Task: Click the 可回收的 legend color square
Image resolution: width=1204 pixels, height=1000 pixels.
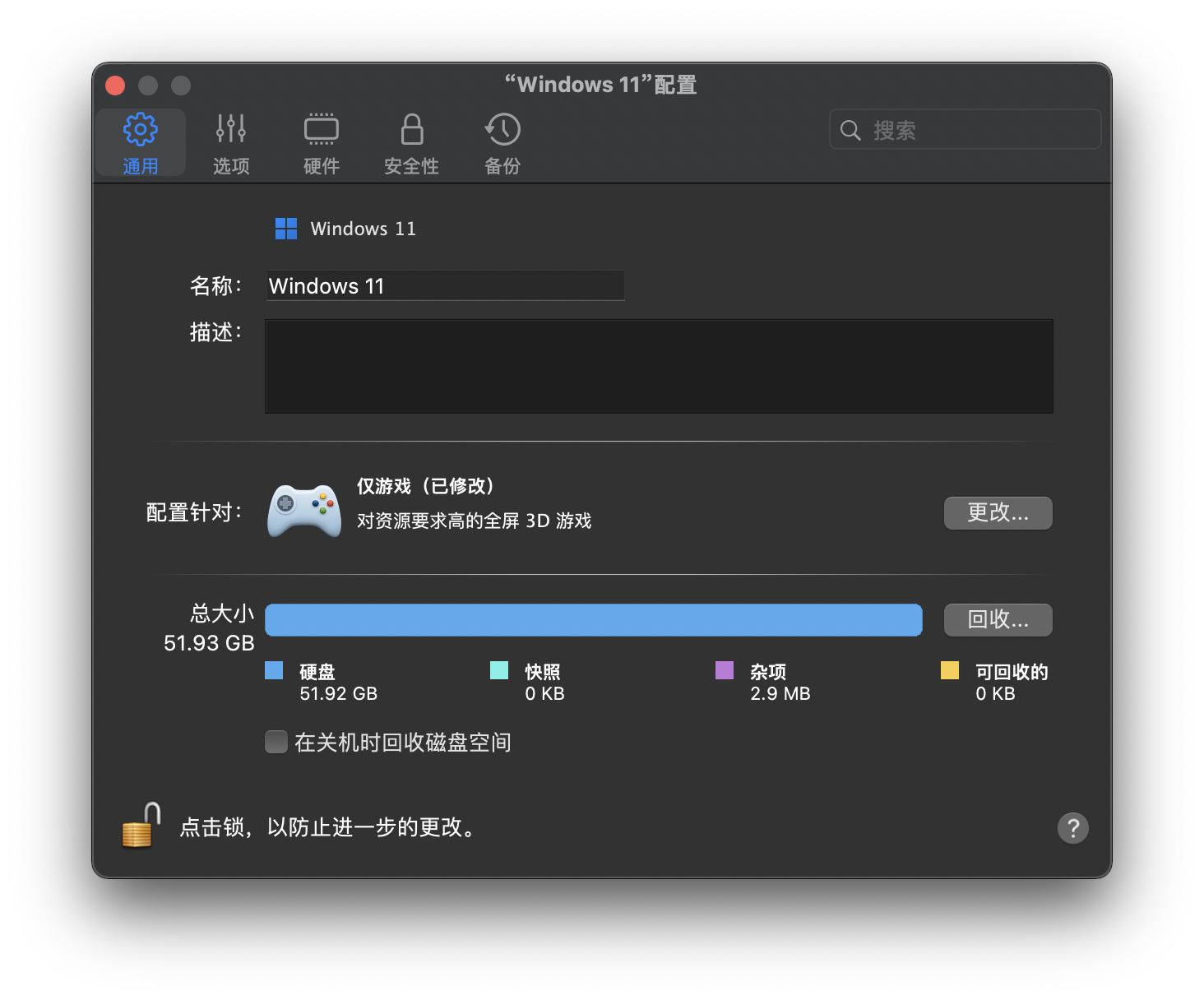Action: 950,671
